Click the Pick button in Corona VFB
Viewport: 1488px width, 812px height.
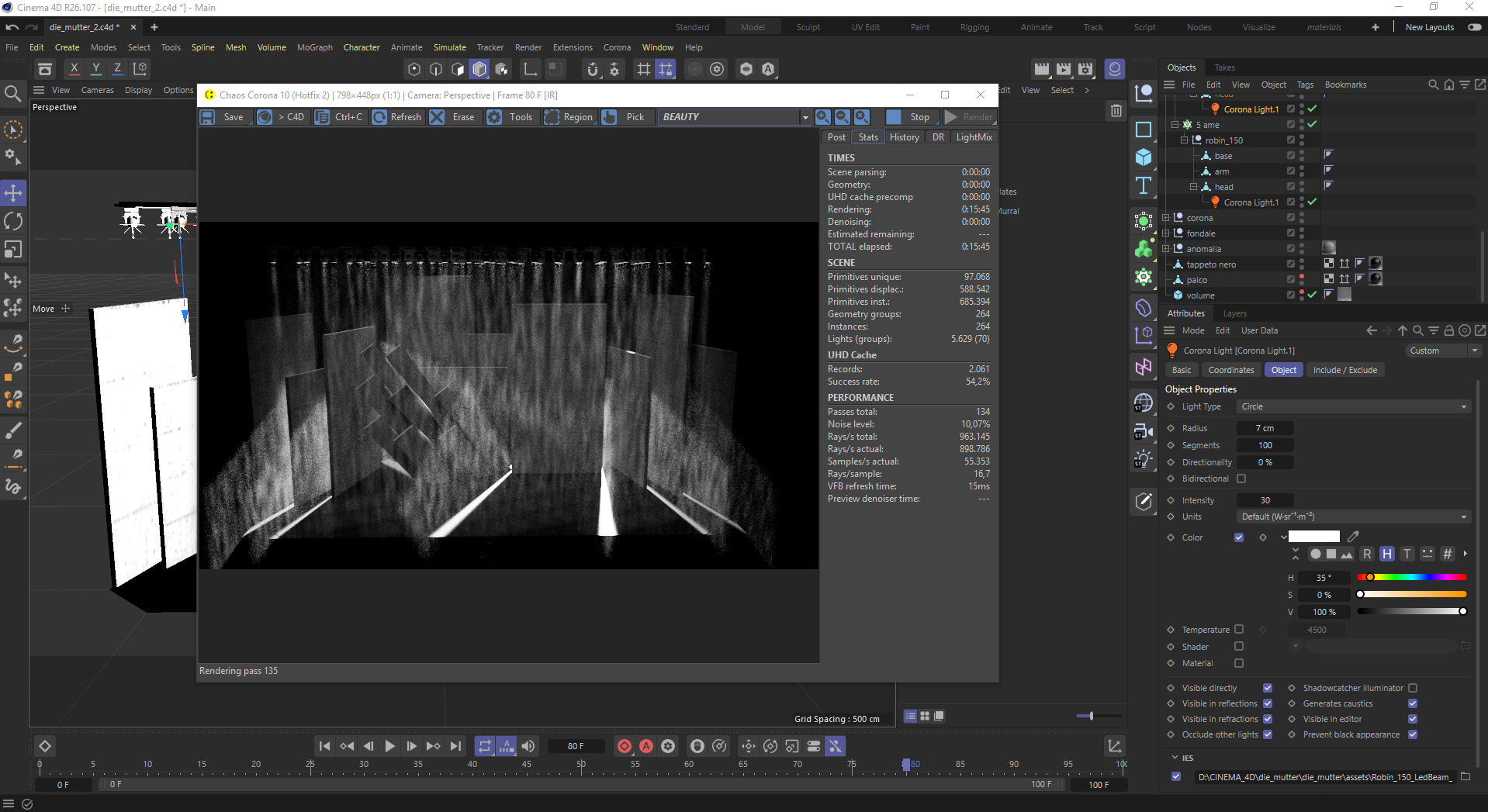click(x=625, y=117)
